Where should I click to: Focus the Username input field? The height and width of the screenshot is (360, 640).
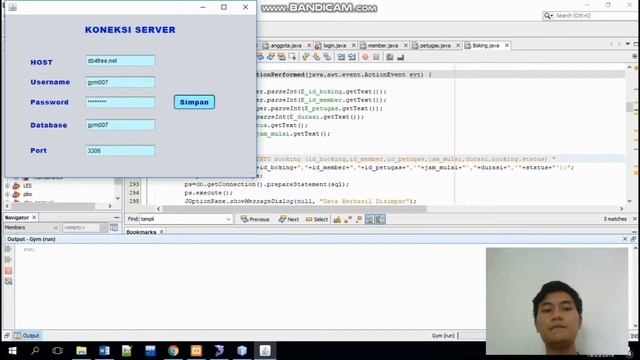(x=120, y=82)
